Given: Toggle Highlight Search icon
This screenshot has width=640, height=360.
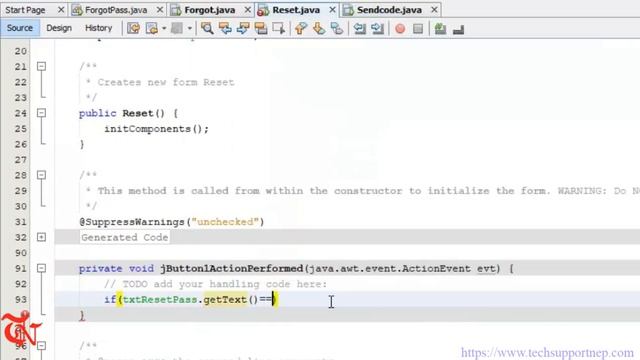Looking at the screenshot, I should click(x=261, y=28).
